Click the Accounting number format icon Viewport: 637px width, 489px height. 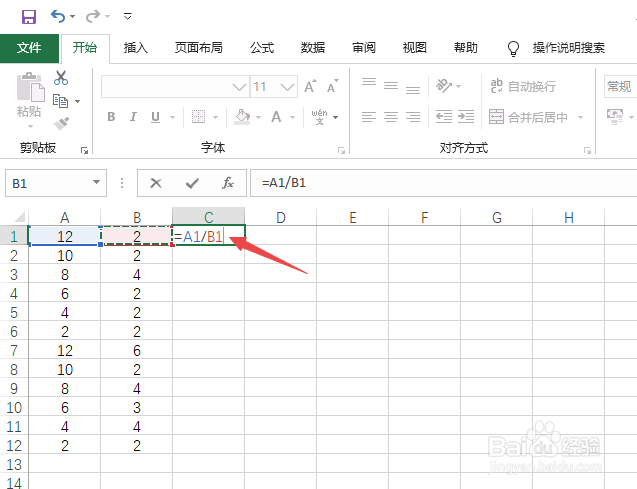click(x=615, y=117)
